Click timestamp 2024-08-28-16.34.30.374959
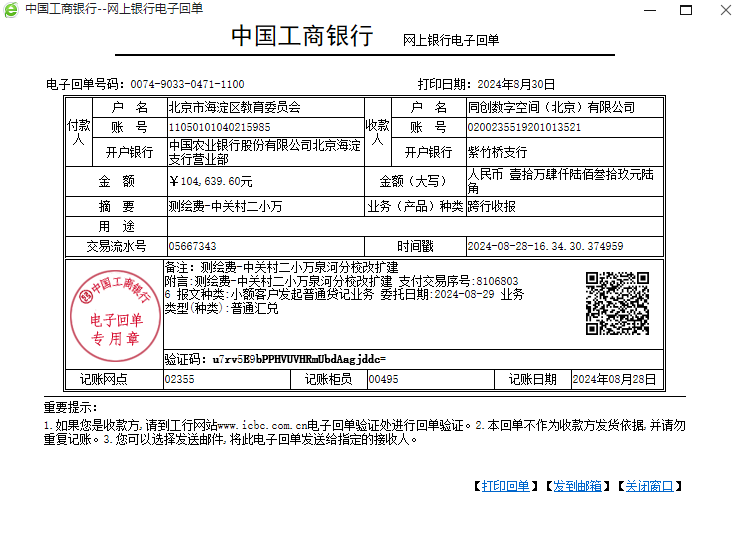This screenshot has height=560, width=744. [545, 246]
